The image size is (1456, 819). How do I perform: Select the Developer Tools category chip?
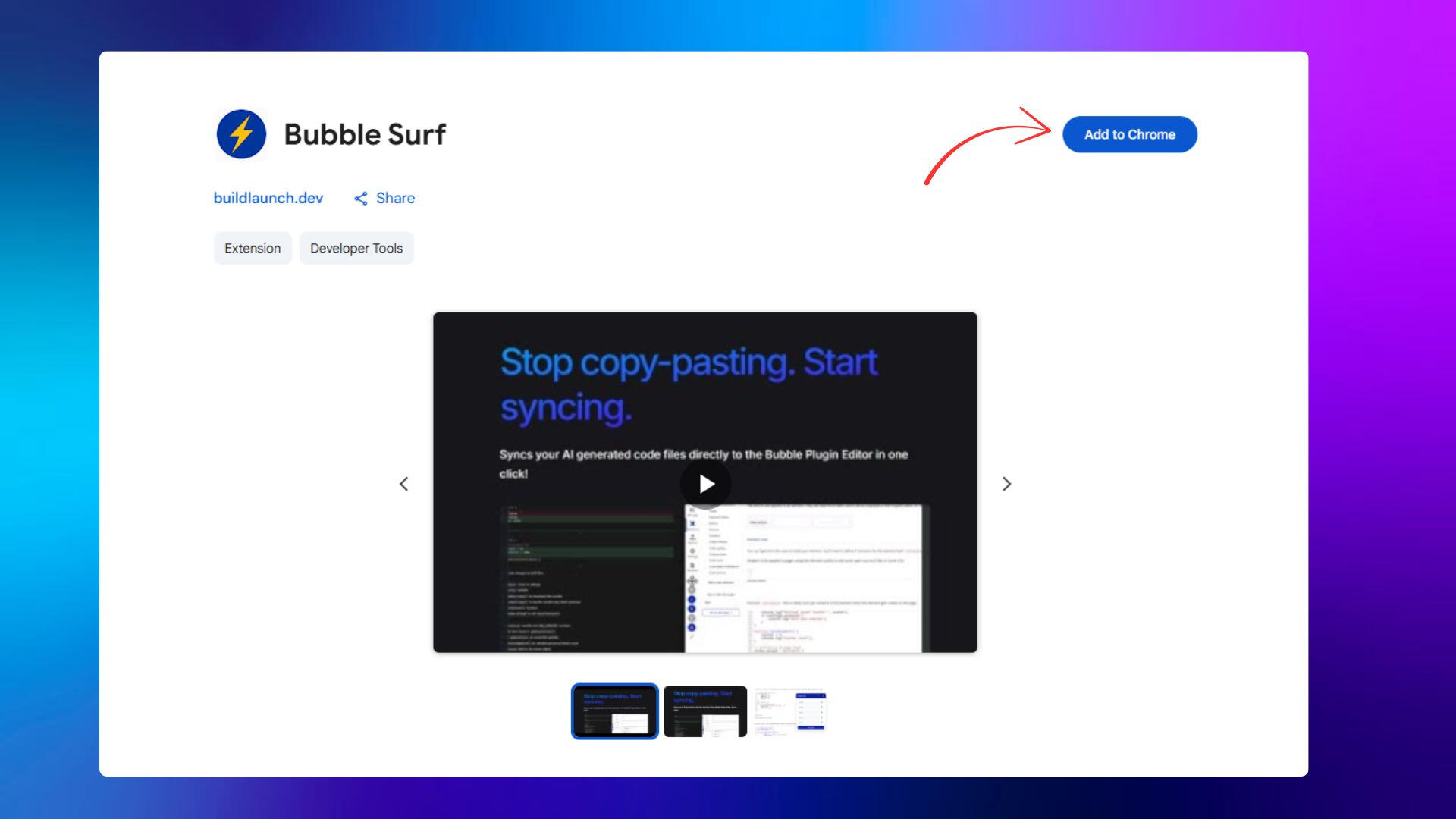click(x=356, y=248)
